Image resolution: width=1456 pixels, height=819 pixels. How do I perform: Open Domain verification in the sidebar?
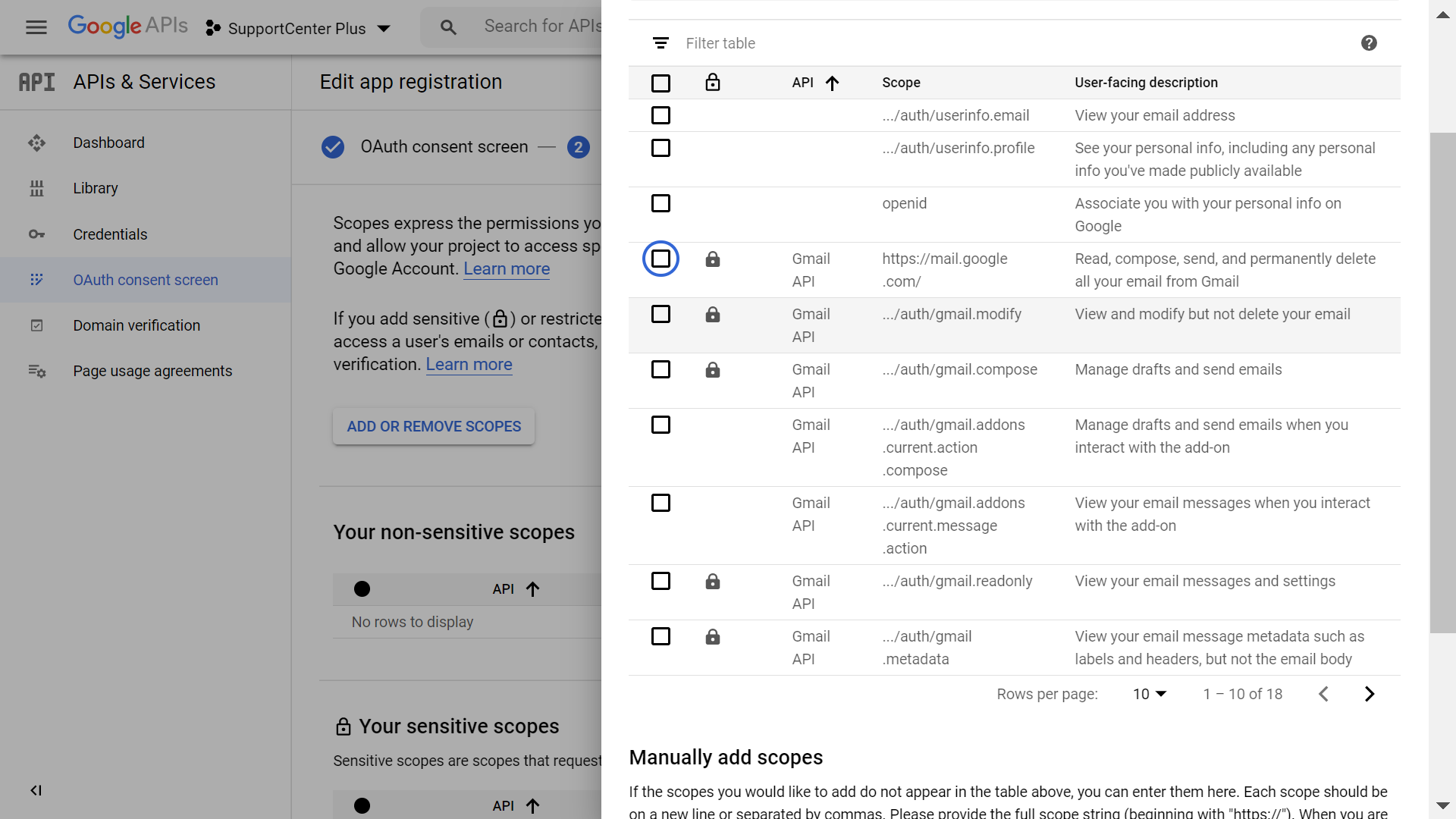(x=136, y=325)
